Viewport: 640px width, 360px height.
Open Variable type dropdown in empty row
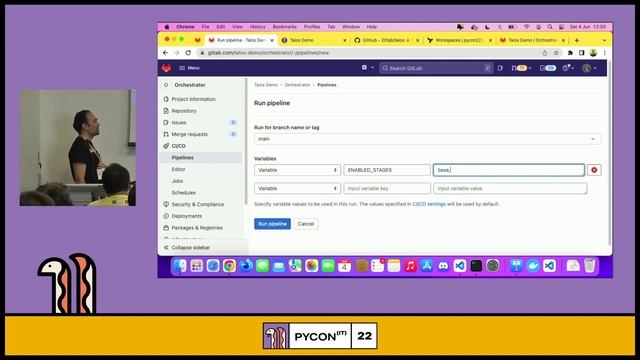pyautogui.click(x=297, y=189)
